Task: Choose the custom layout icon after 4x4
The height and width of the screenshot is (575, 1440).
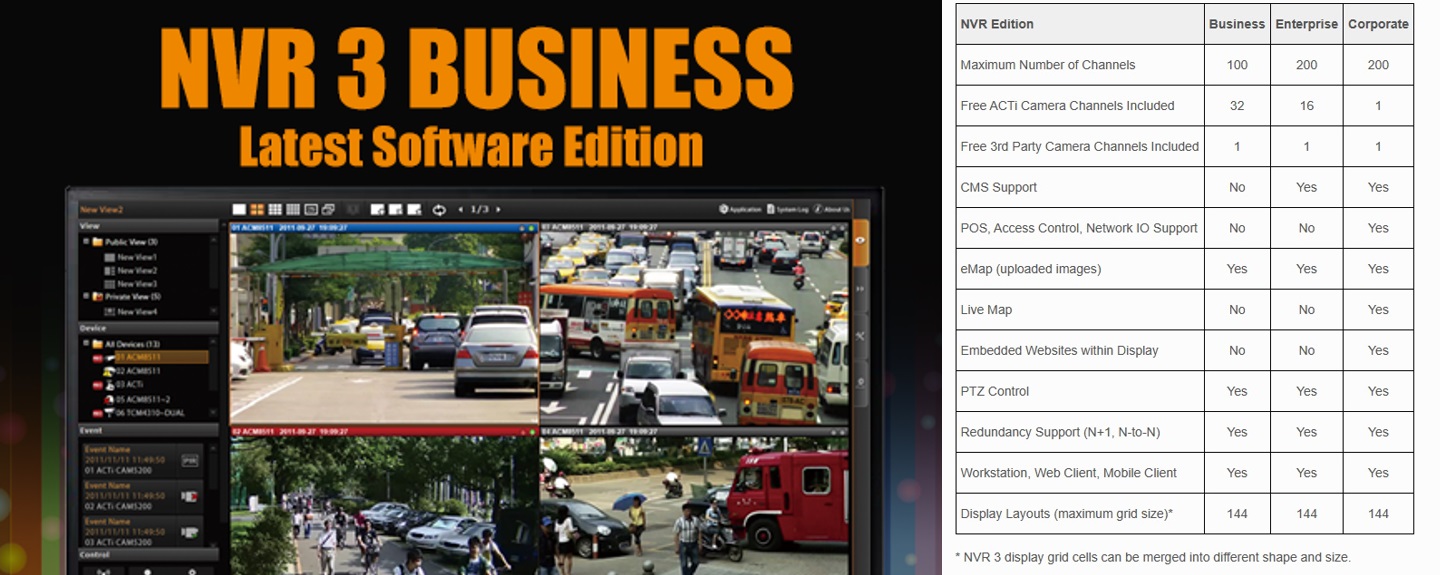Action: tap(311, 209)
